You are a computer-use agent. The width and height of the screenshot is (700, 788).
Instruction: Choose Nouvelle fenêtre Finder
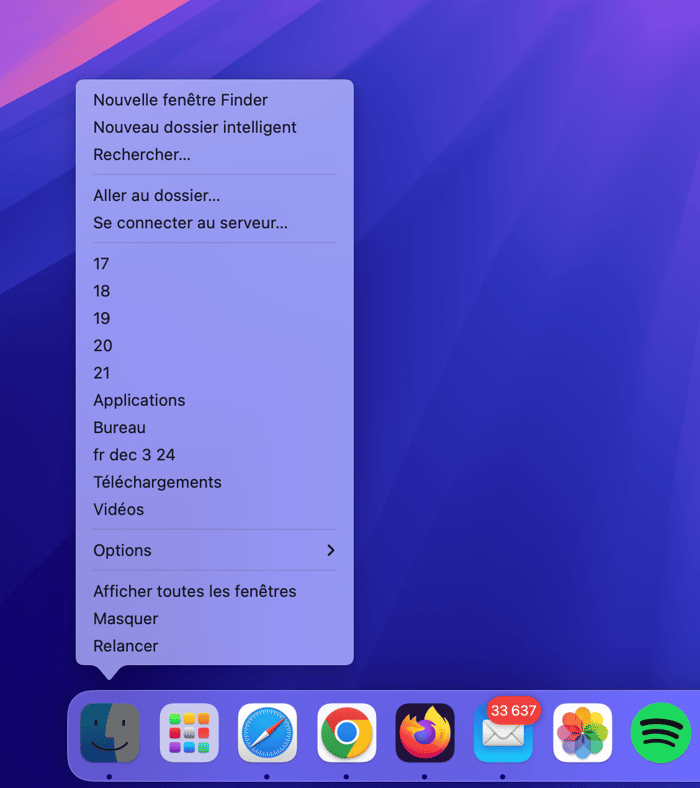[x=215, y=100]
